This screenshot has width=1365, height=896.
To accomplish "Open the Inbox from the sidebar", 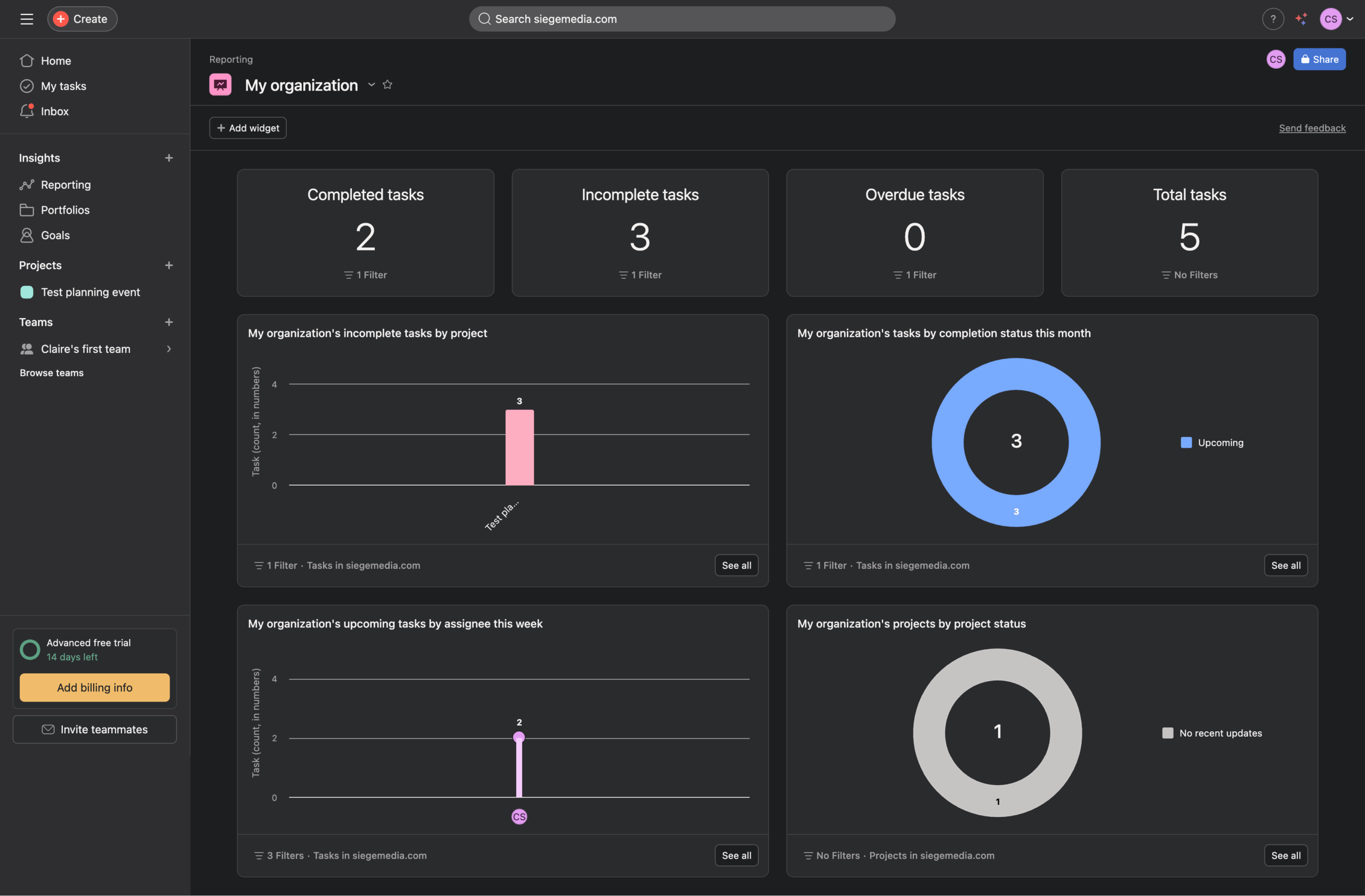I will [x=54, y=111].
